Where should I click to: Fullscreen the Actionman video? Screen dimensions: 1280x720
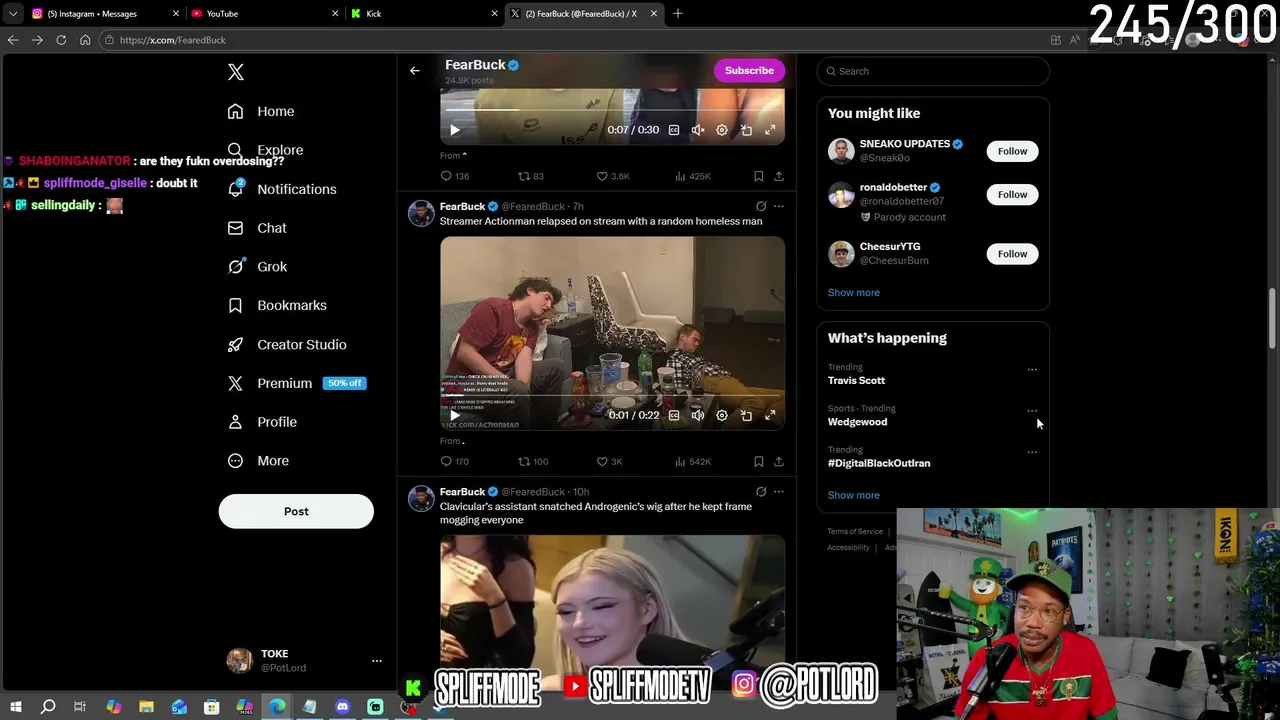tap(770, 415)
